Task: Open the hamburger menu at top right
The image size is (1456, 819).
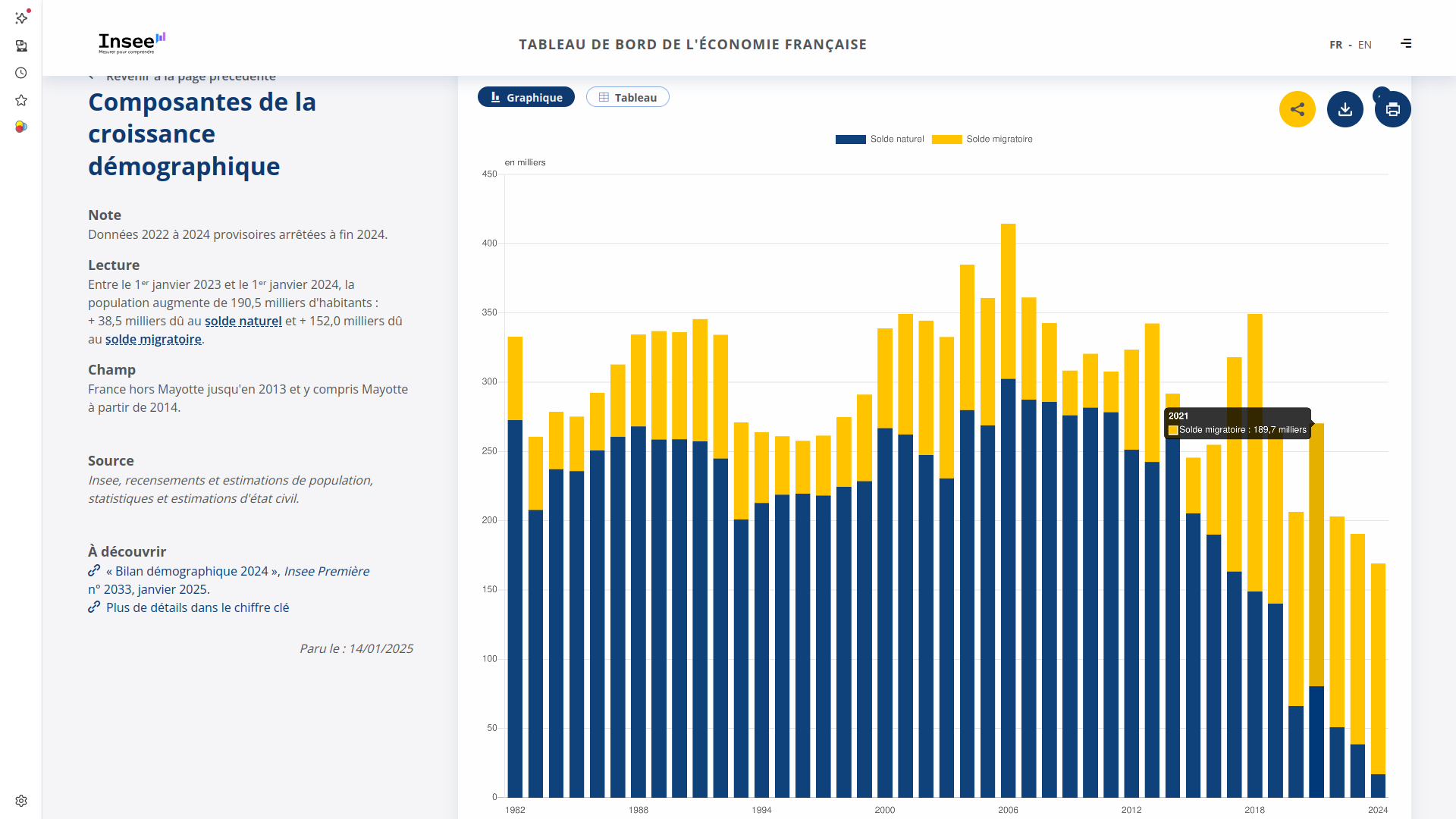Action: 1406,44
